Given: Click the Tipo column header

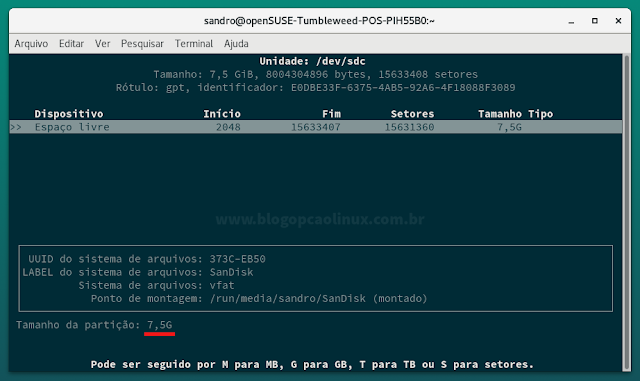Looking at the screenshot, I should (x=540, y=114).
